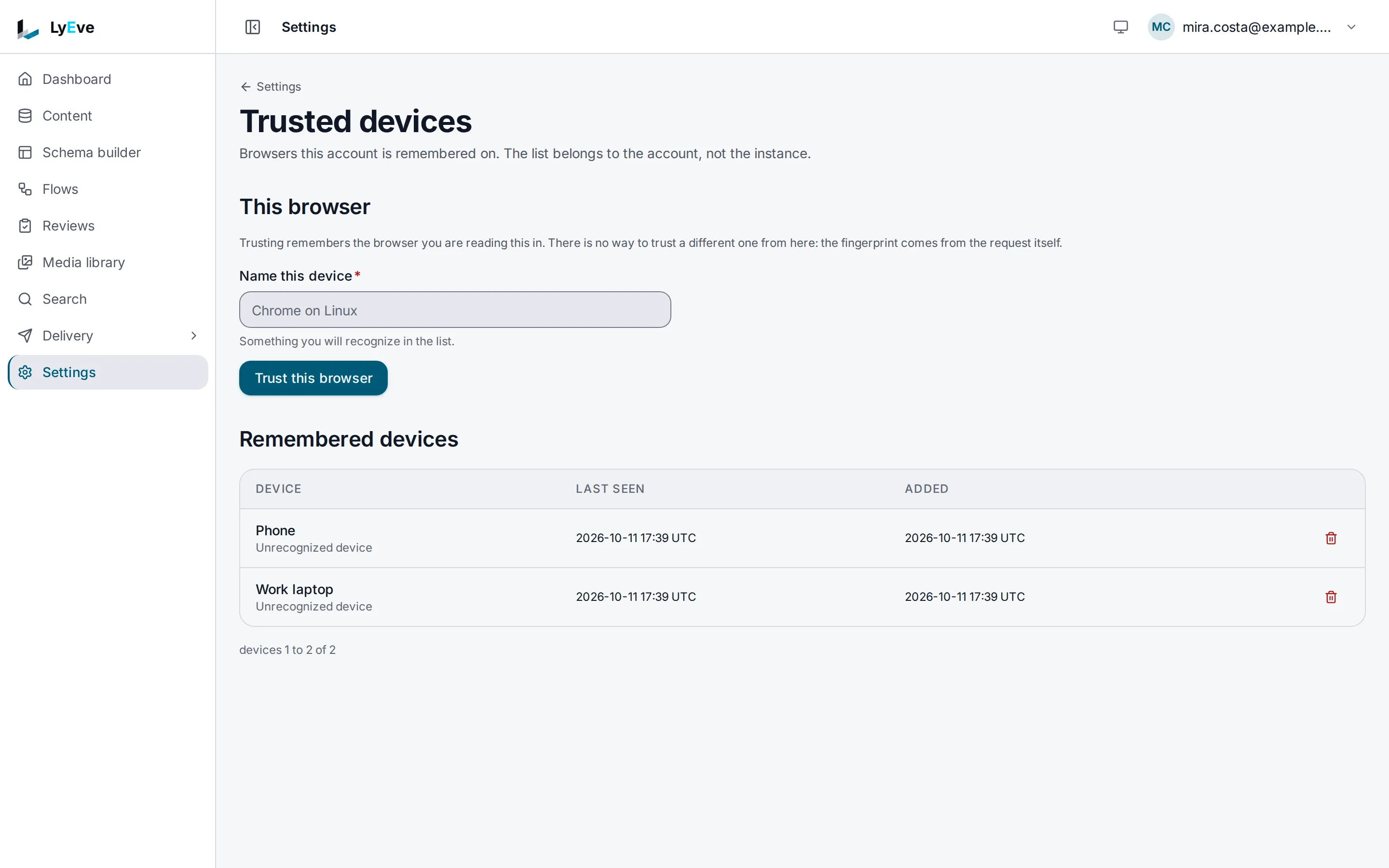Select the Work laptop device name
This screenshot has height=868, width=1389.
294,590
